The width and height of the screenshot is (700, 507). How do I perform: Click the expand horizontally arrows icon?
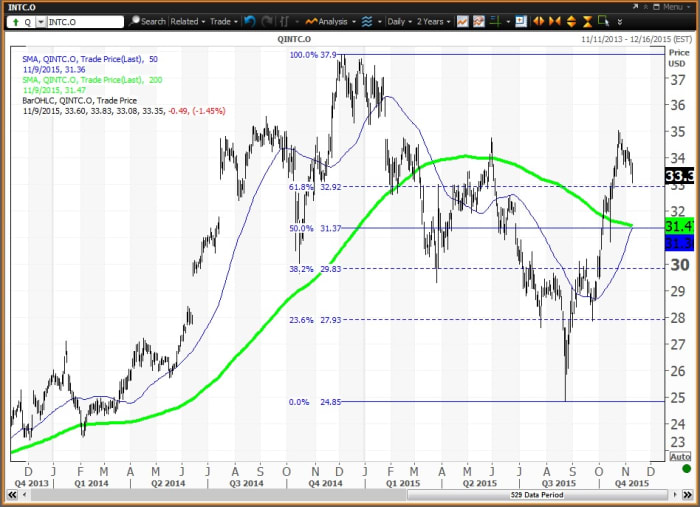538,21
